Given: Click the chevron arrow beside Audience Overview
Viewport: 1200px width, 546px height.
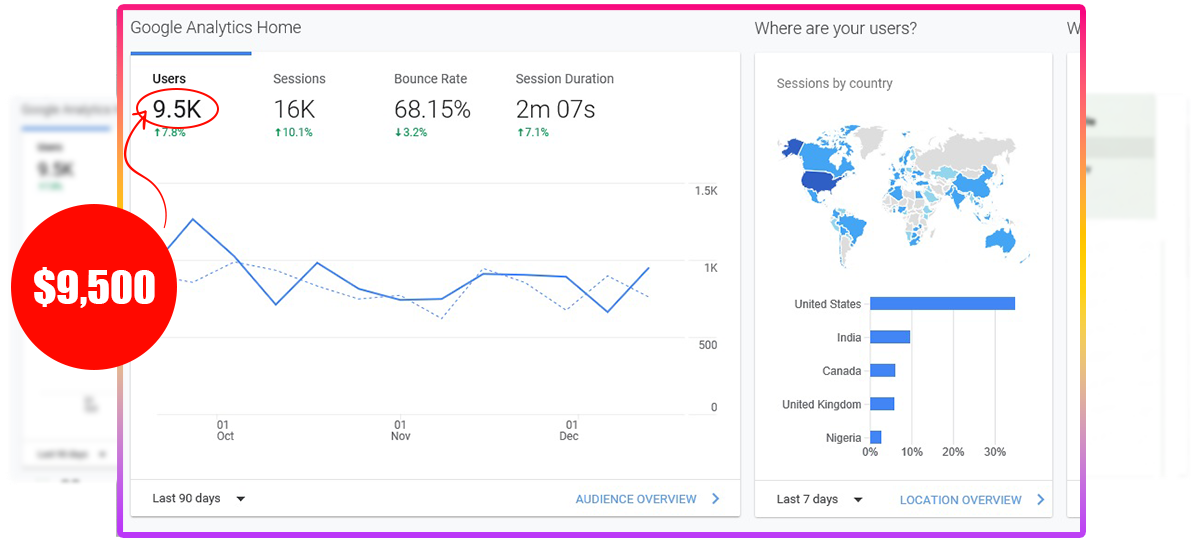Looking at the screenshot, I should [716, 498].
